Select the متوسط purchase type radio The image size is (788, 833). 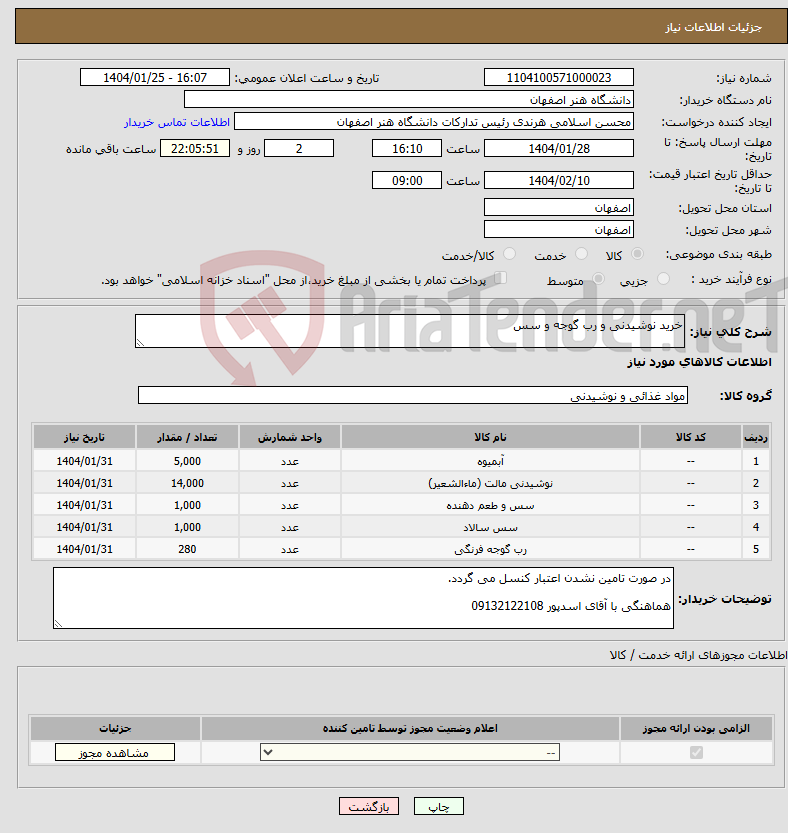pyautogui.click(x=598, y=278)
